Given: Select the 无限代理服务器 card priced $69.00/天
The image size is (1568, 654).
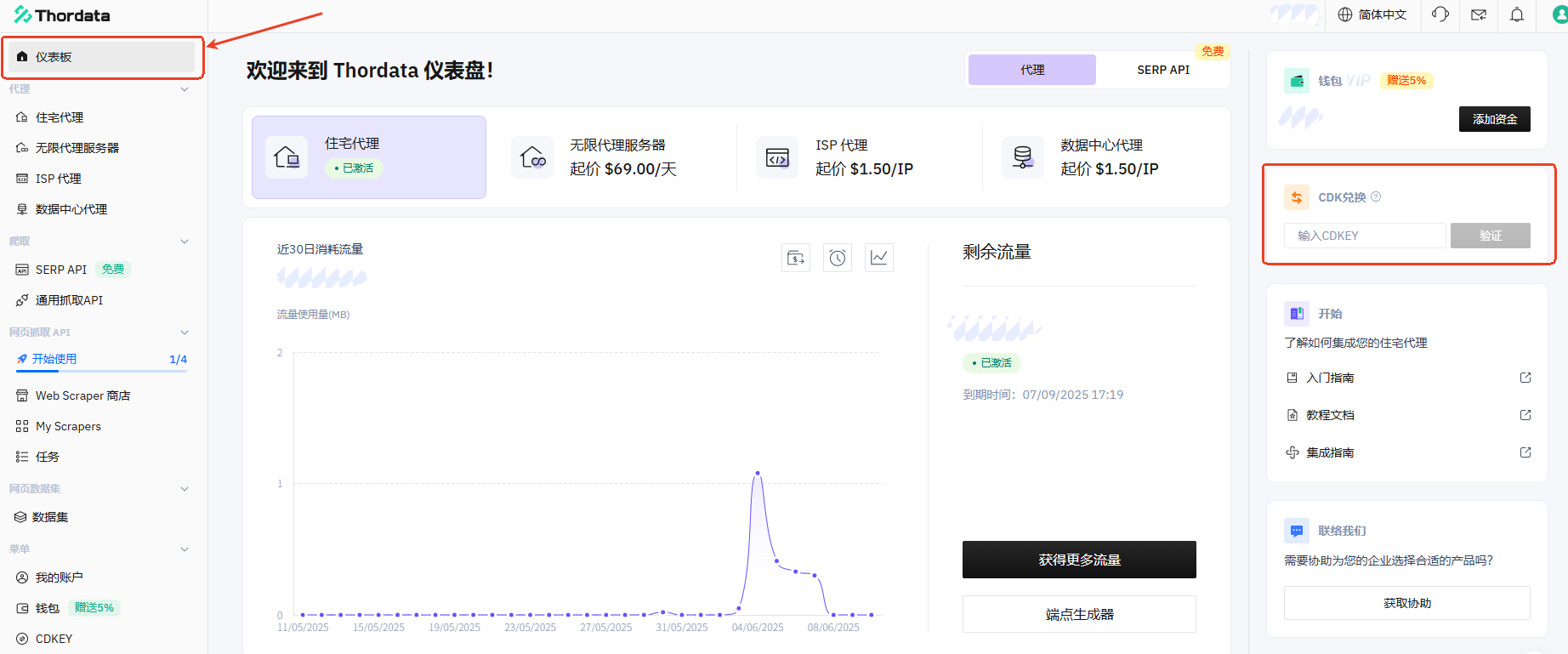Looking at the screenshot, I should click(614, 157).
